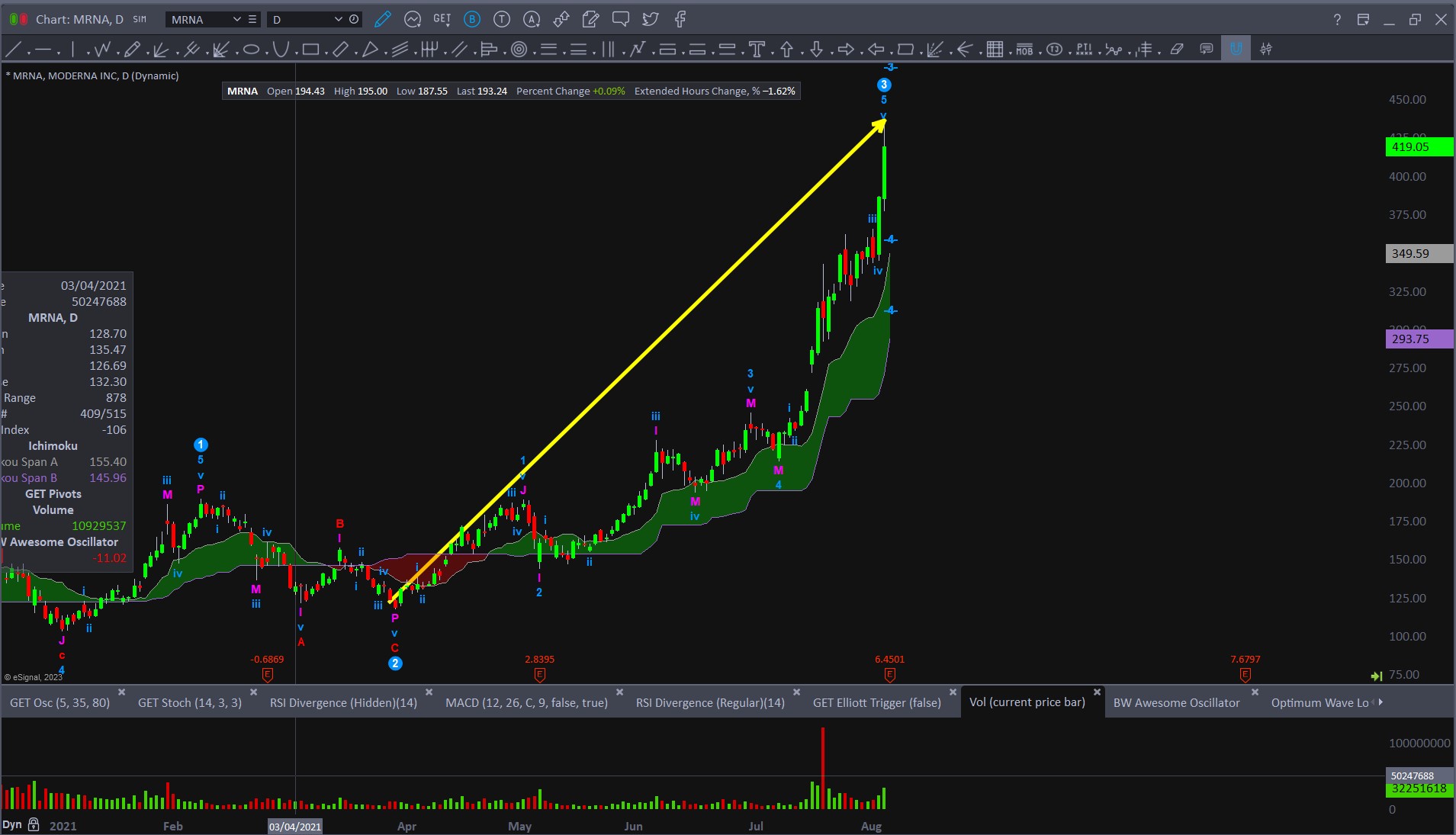Open the symbol list menu icon
Screen dimensions: 1456x835
click(x=252, y=19)
